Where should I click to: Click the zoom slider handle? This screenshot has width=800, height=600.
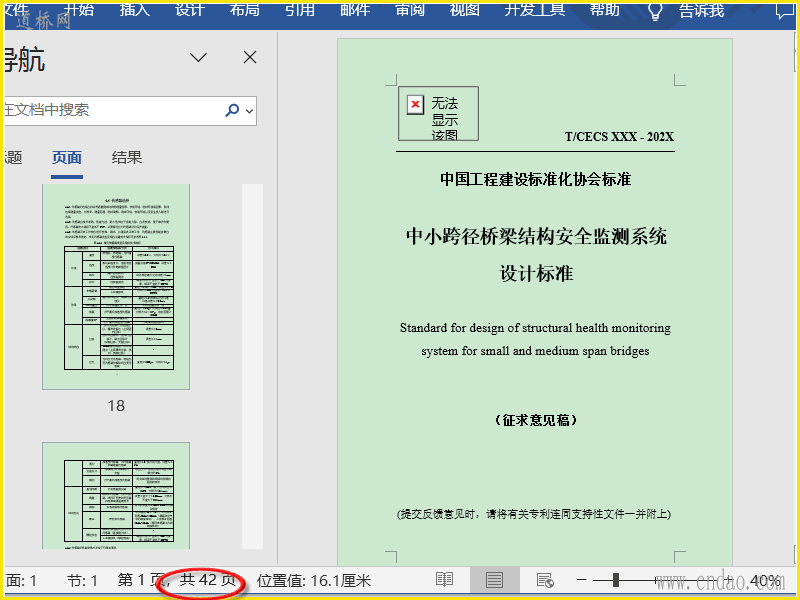click(x=616, y=580)
